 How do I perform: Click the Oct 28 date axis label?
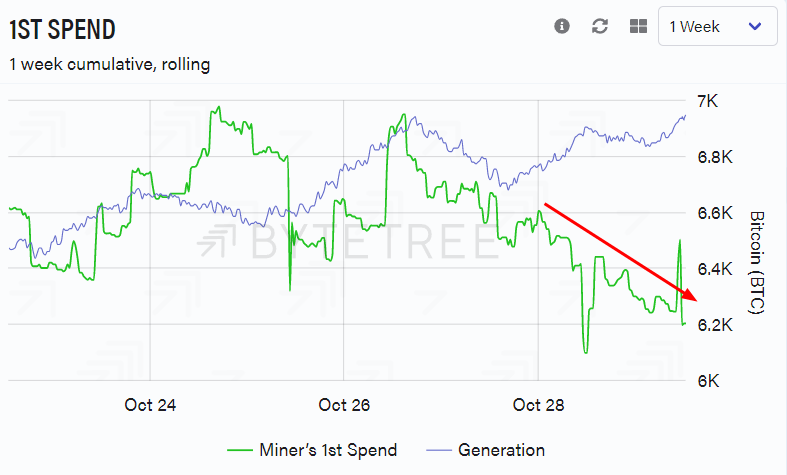click(x=538, y=405)
